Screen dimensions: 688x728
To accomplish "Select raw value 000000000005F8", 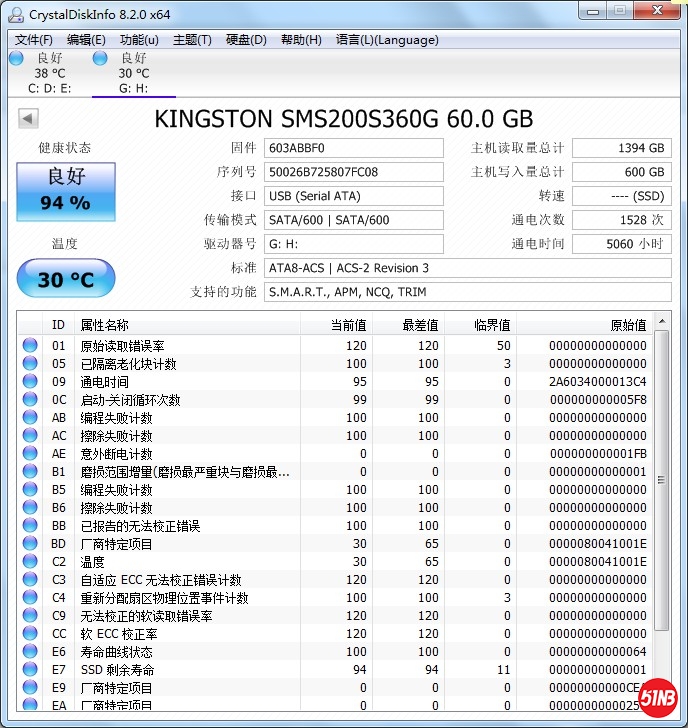I will [598, 400].
